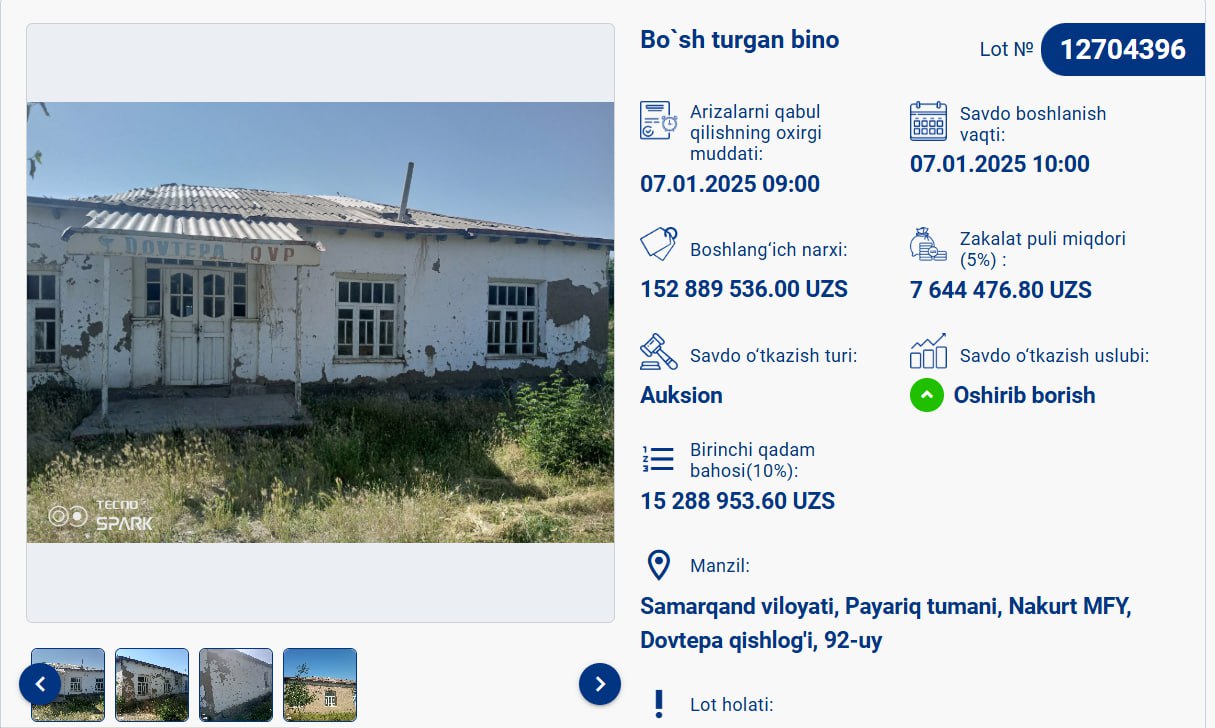Click the calendar icon beside Savdo boshlanish vaqti
This screenshot has height=728, width=1215.
[928, 121]
